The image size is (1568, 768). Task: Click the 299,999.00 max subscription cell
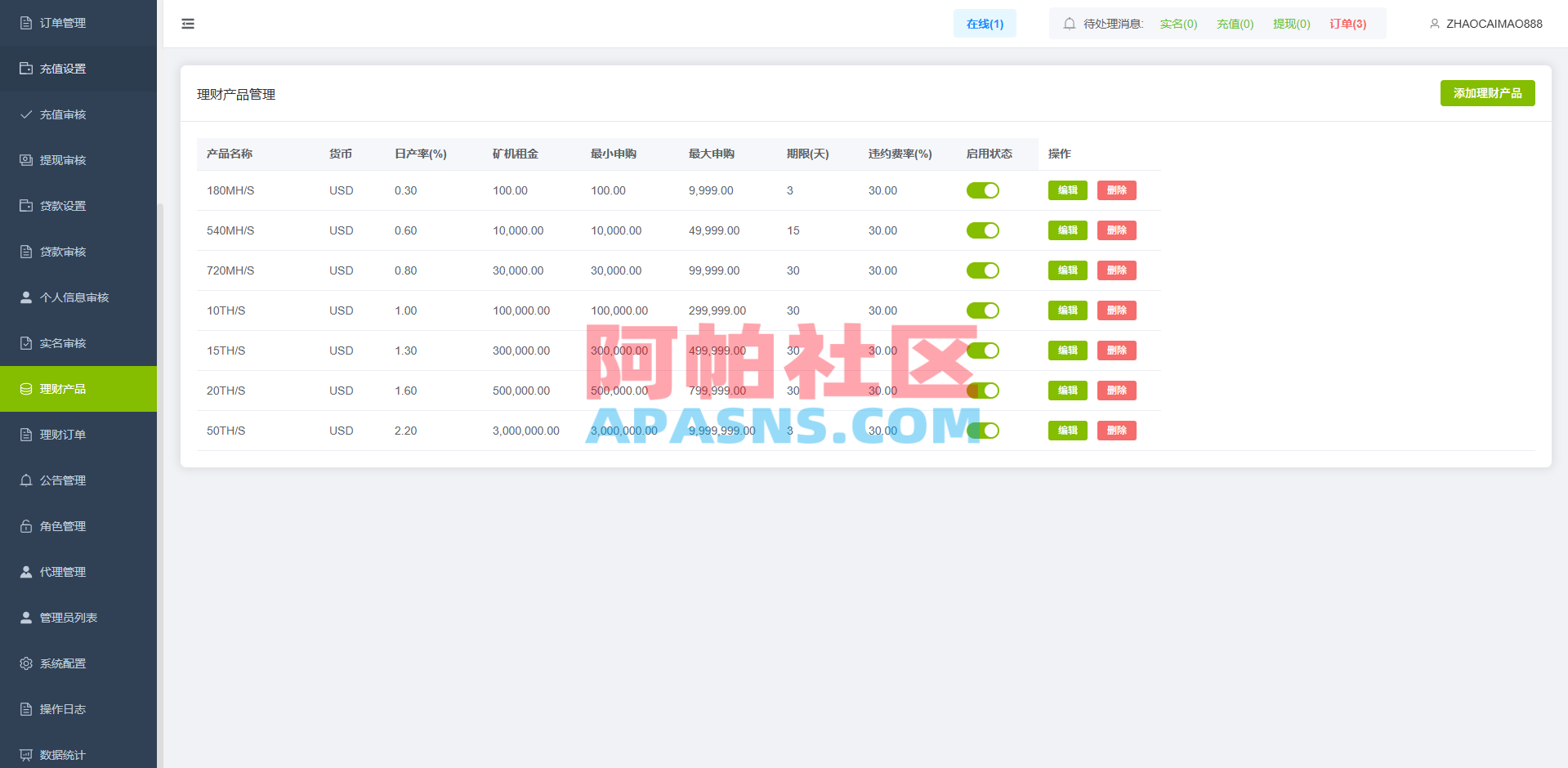point(717,310)
